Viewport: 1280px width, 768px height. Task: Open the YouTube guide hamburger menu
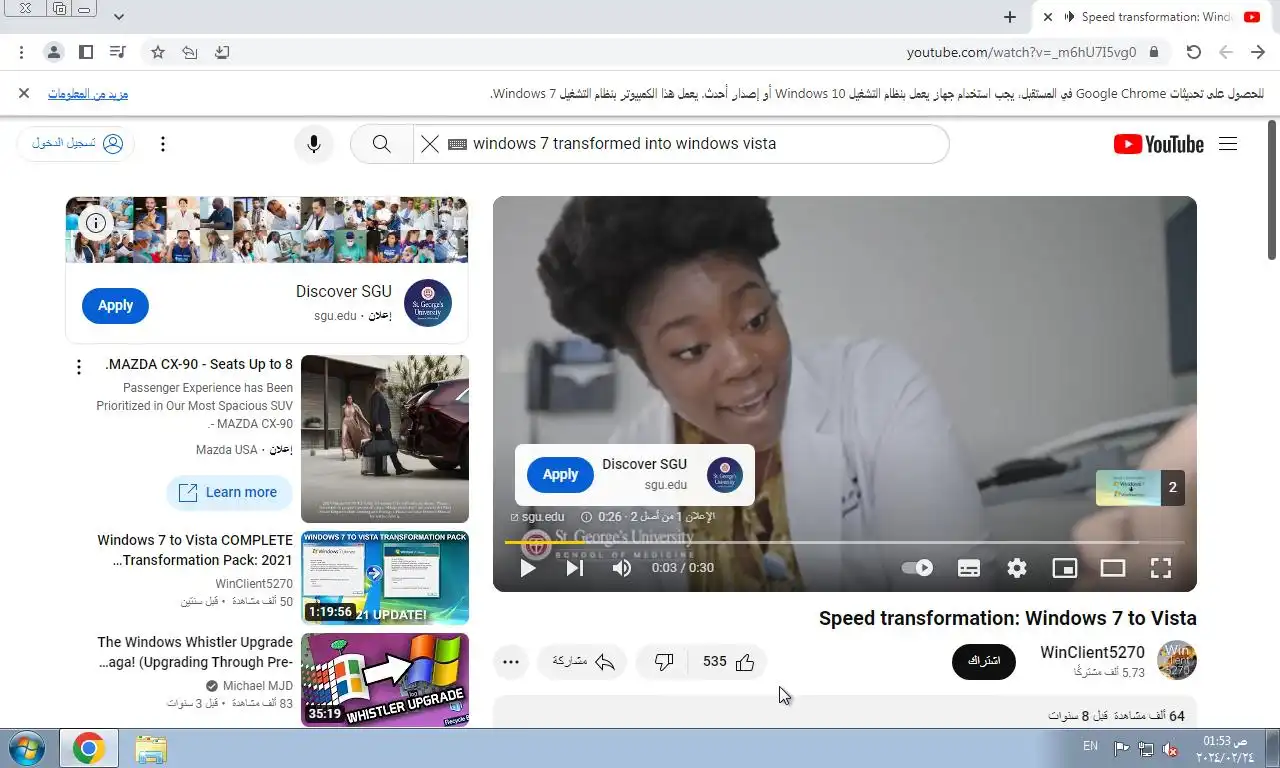point(1228,144)
